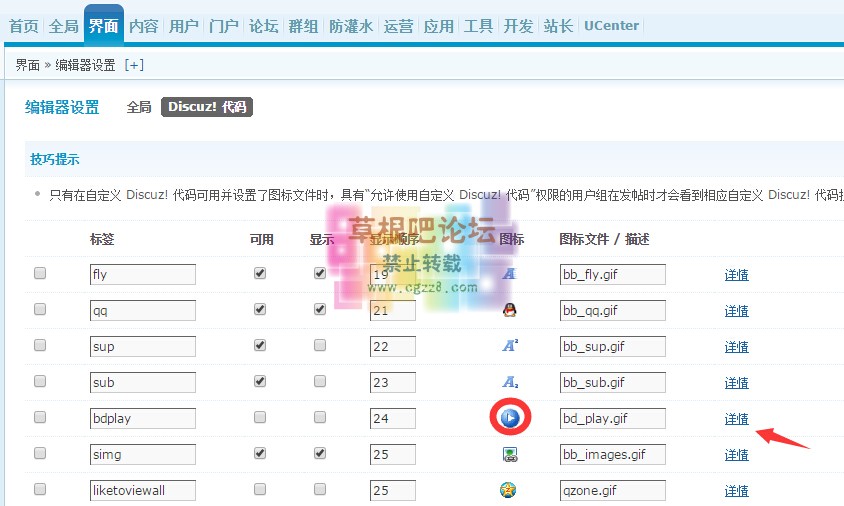Screen dimensions: 844x506
Task: Click the qzone.gif icon file field
Action: click(x=613, y=490)
